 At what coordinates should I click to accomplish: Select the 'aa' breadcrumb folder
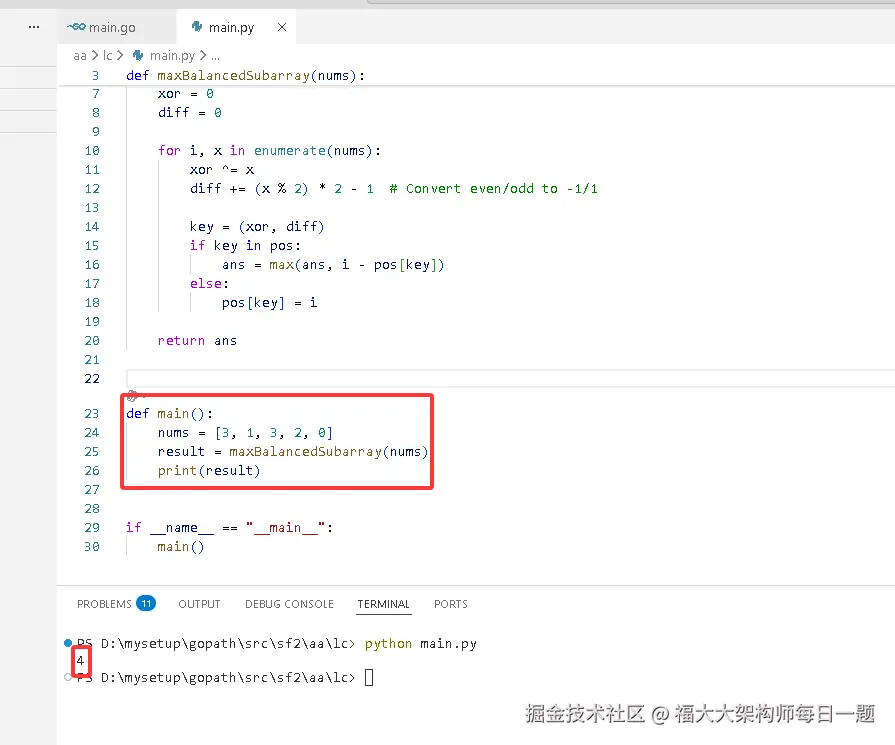point(80,56)
